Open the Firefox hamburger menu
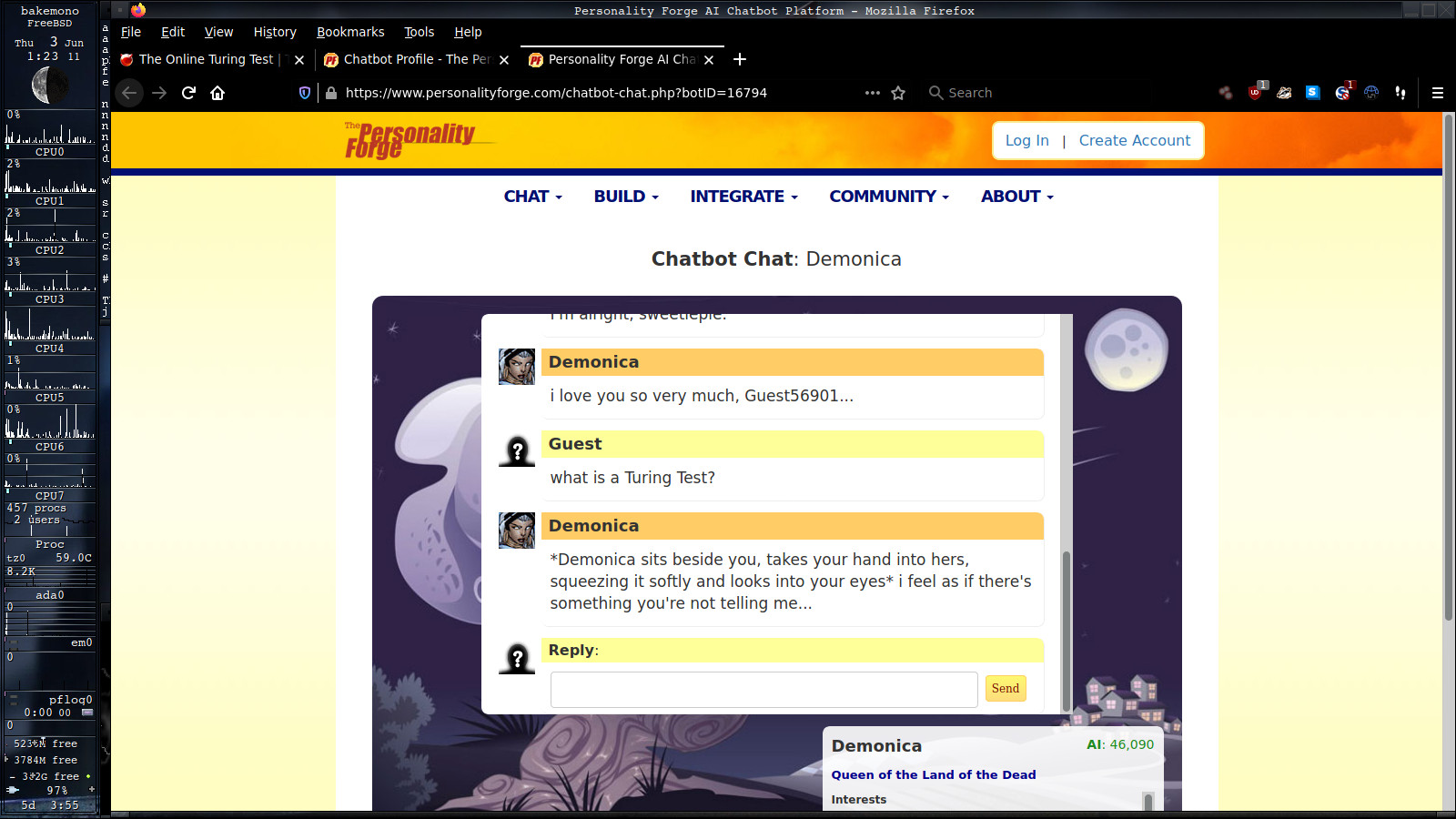The image size is (1456, 819). click(1438, 93)
